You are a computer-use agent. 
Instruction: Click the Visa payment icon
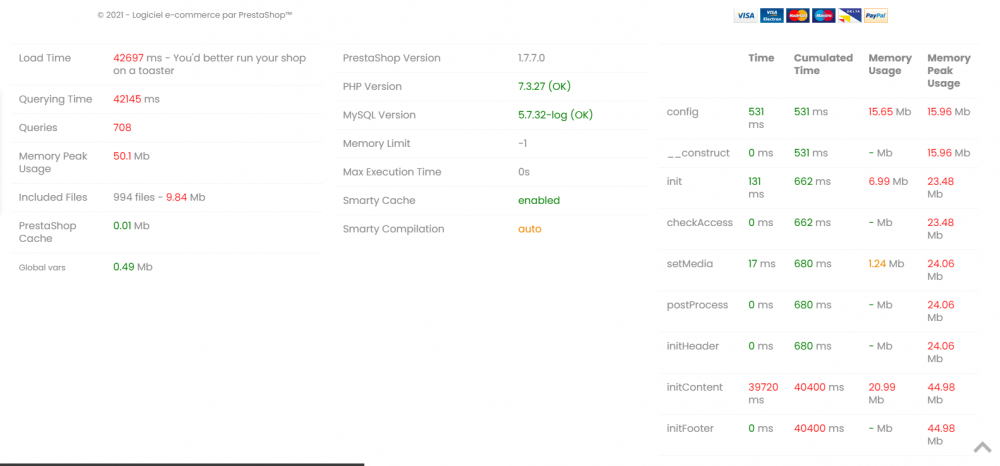pyautogui.click(x=745, y=16)
